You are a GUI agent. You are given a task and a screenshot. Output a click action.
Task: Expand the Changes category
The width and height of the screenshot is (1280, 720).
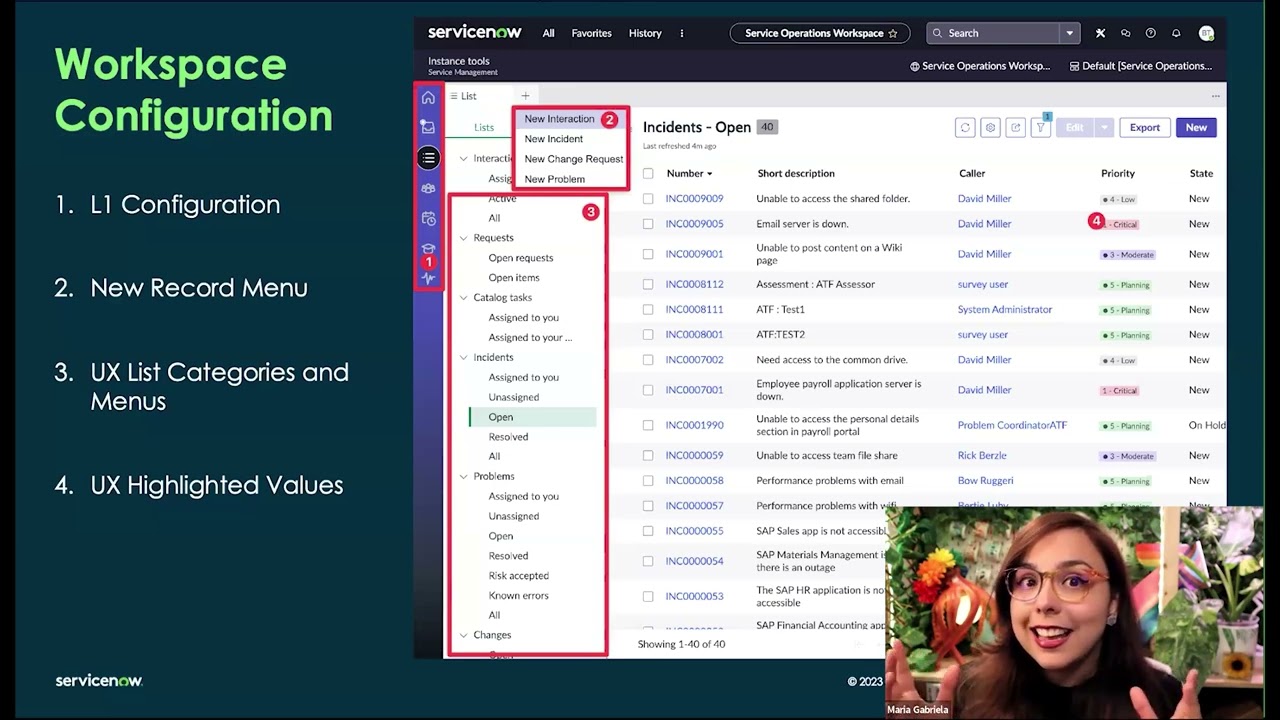[463, 635]
